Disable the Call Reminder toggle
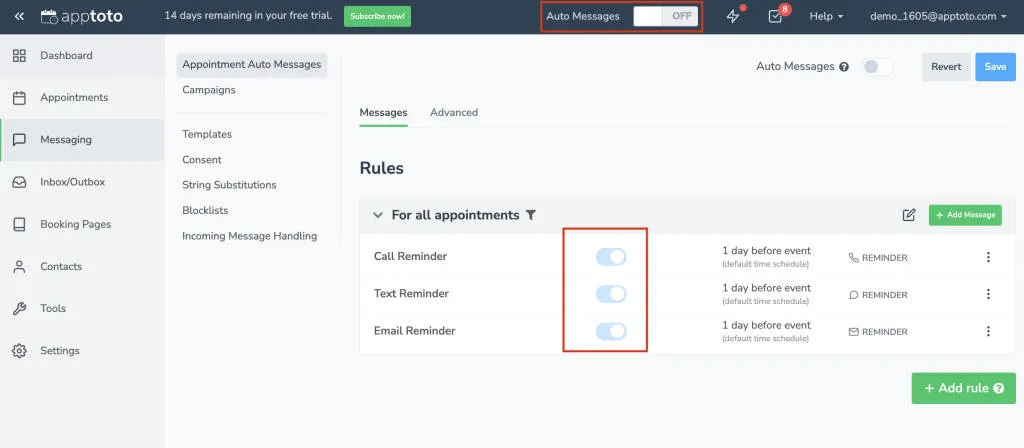 pos(611,257)
